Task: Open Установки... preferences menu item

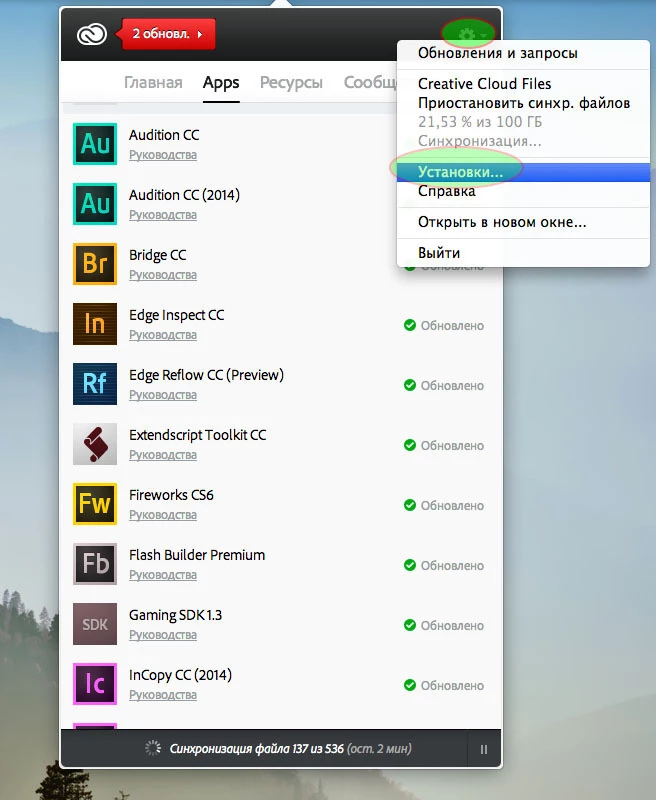Action: [523, 172]
